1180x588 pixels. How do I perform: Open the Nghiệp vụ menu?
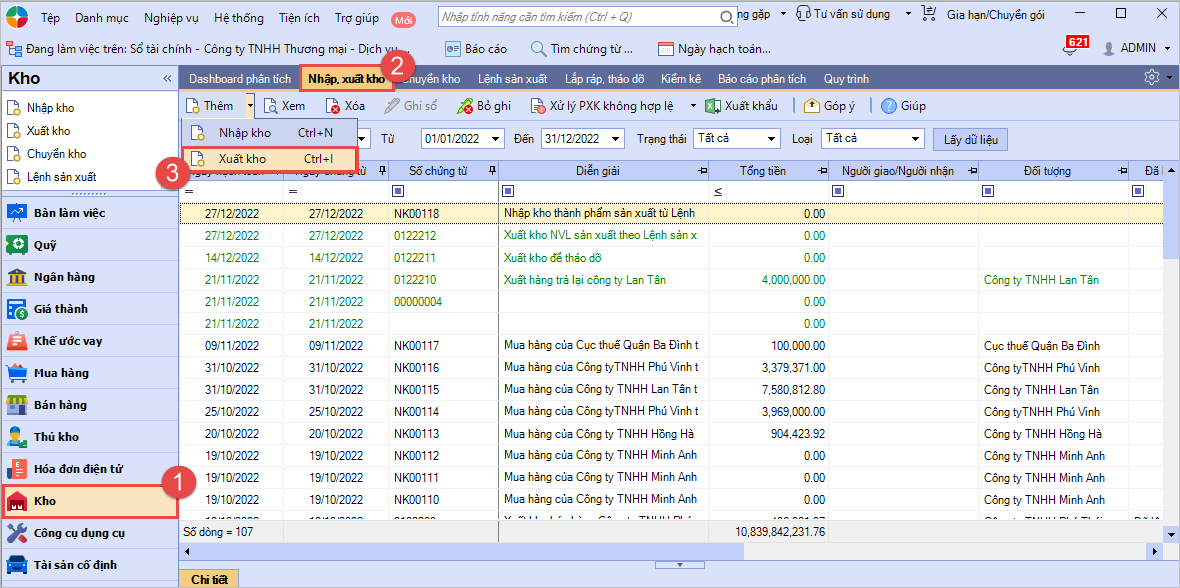[171, 18]
